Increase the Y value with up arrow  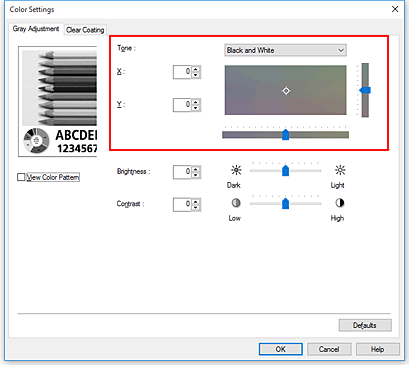click(x=196, y=102)
